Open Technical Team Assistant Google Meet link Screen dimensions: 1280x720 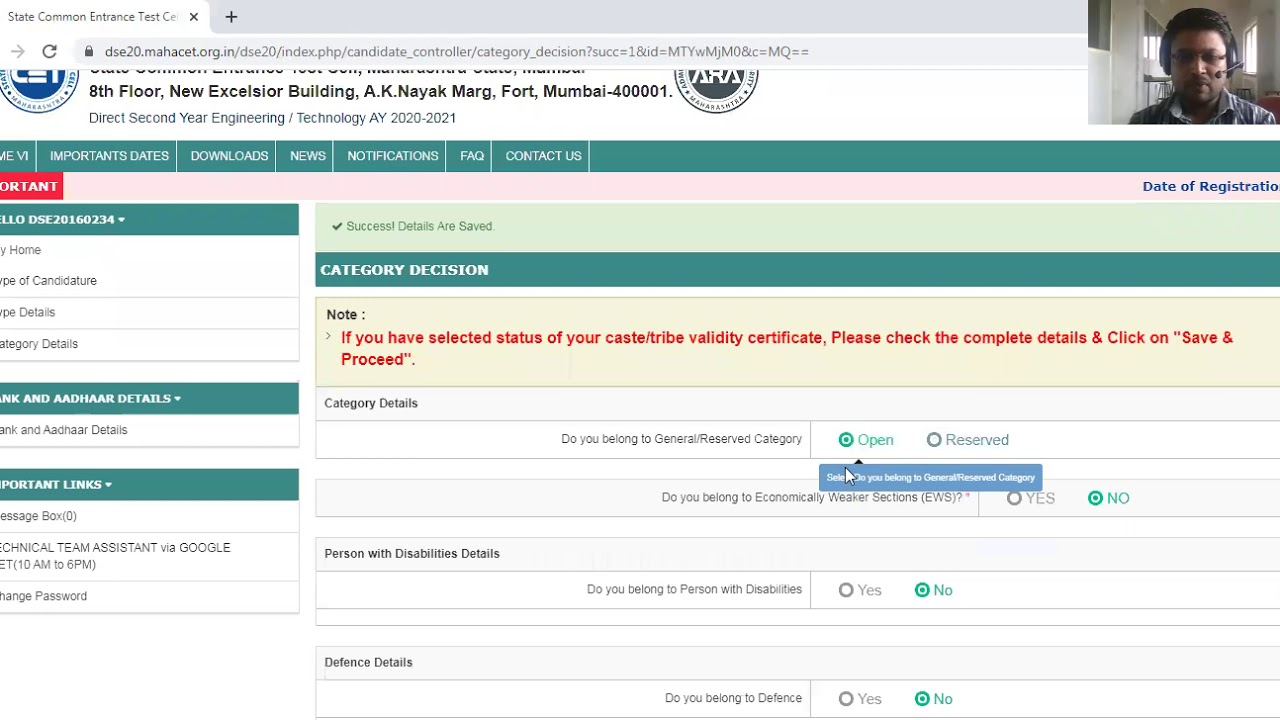(115, 556)
